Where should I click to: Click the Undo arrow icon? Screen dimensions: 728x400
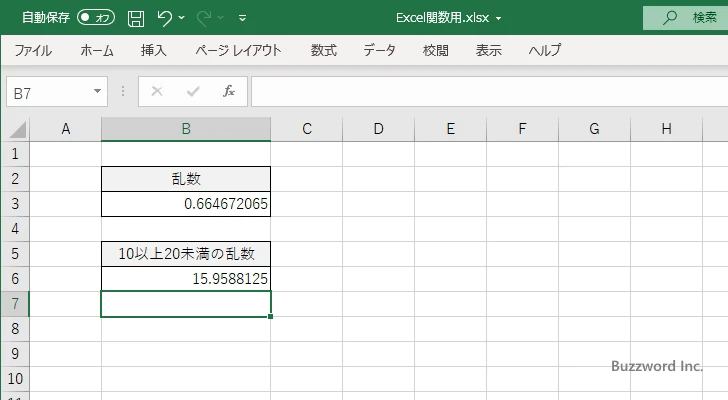[164, 18]
